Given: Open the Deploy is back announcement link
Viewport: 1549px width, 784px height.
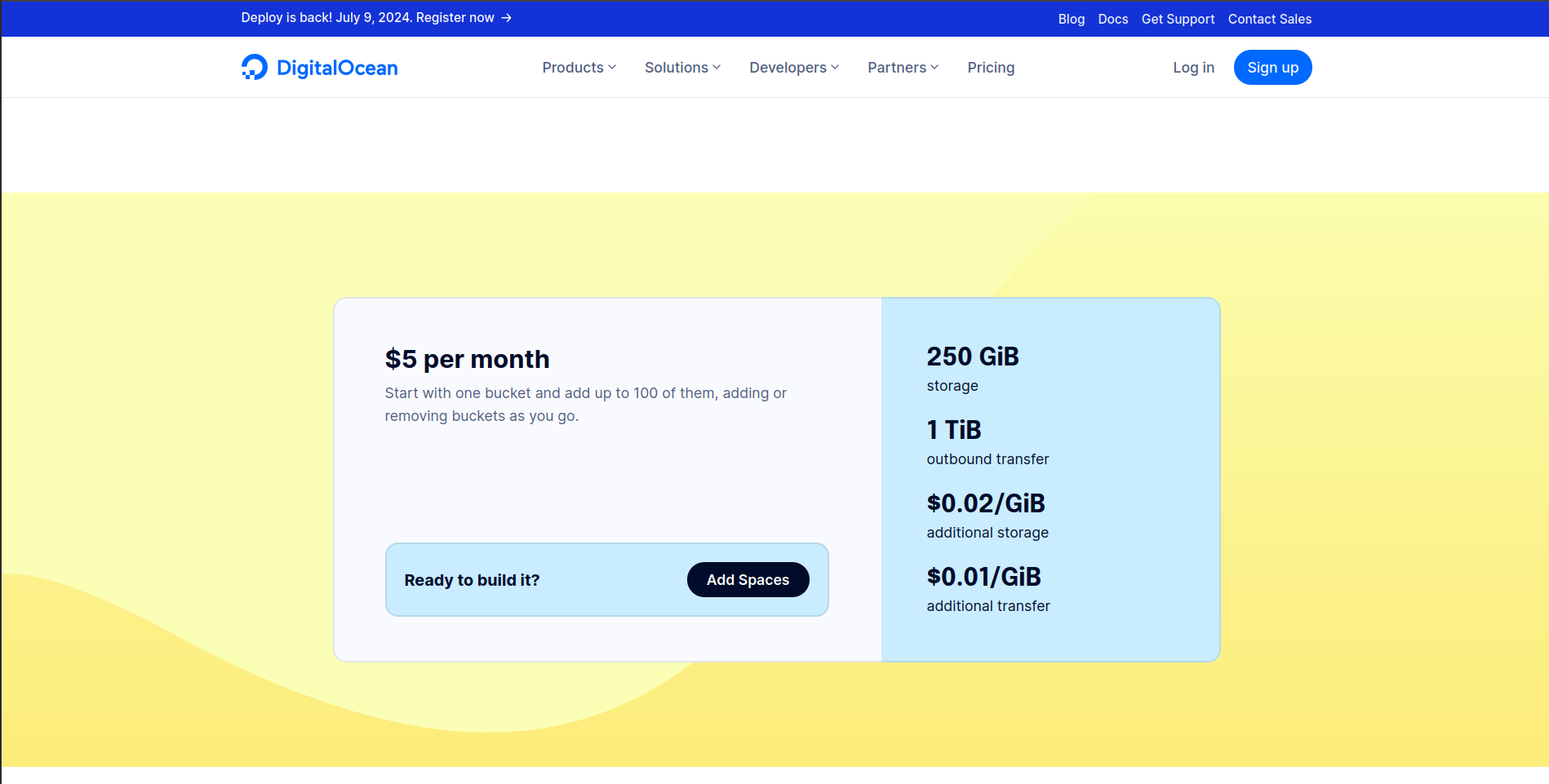Looking at the screenshot, I should (x=367, y=18).
